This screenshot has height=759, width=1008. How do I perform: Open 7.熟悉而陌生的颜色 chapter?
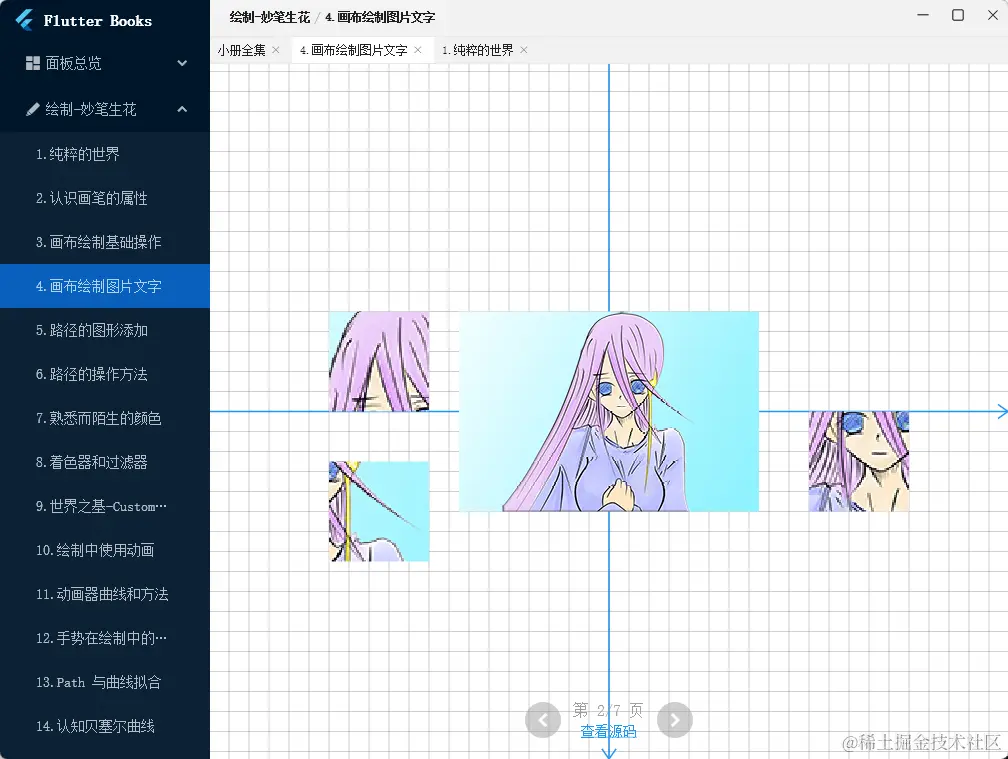tap(105, 418)
